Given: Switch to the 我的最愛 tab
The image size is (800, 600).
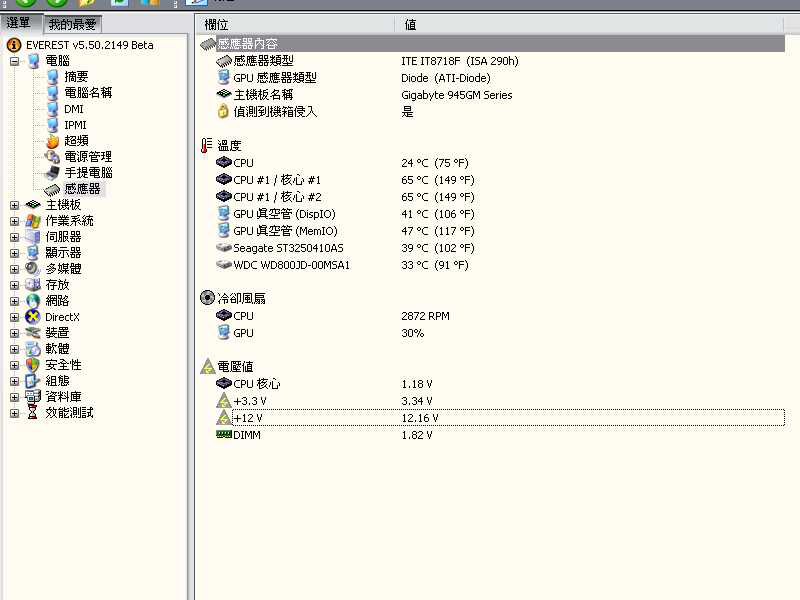Looking at the screenshot, I should pyautogui.click(x=73, y=24).
